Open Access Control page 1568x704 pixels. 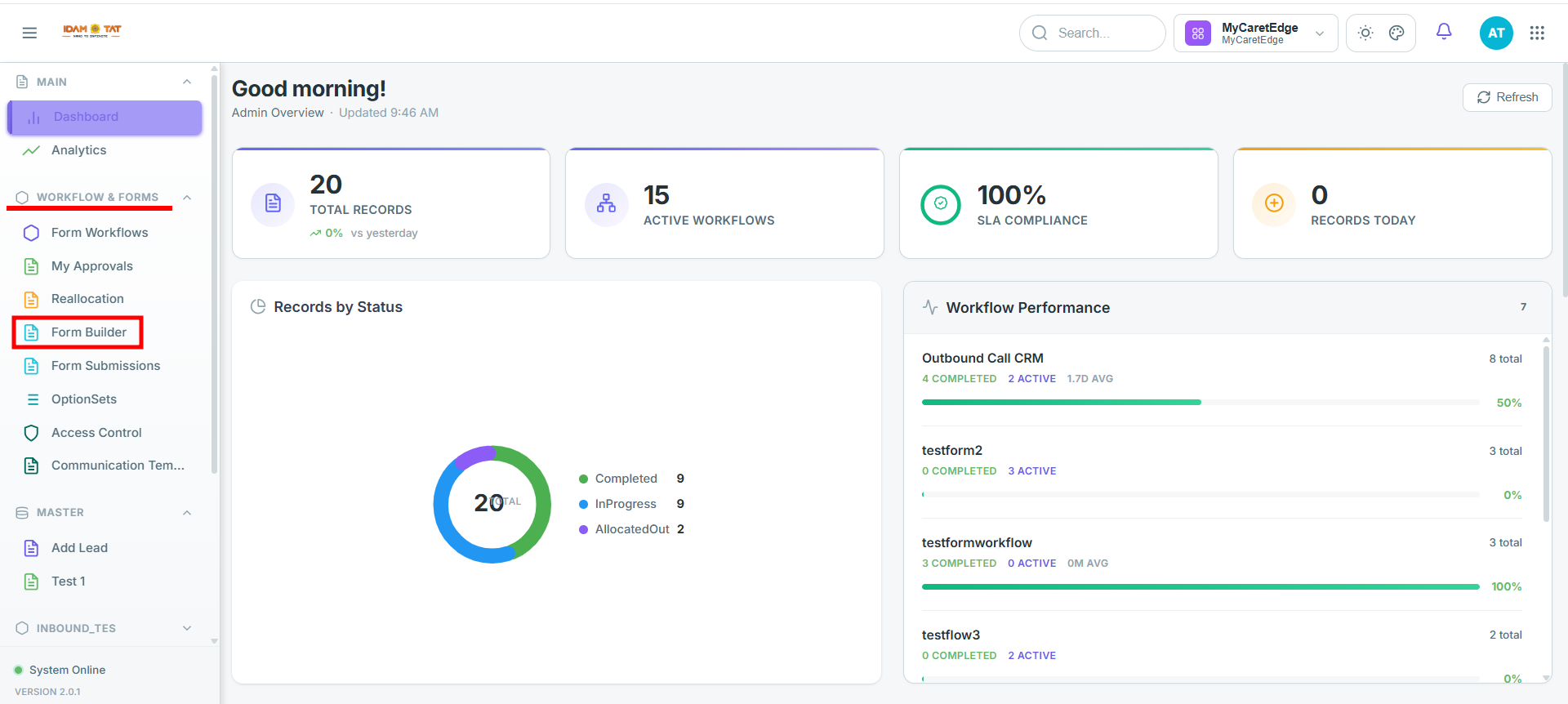(x=105, y=433)
